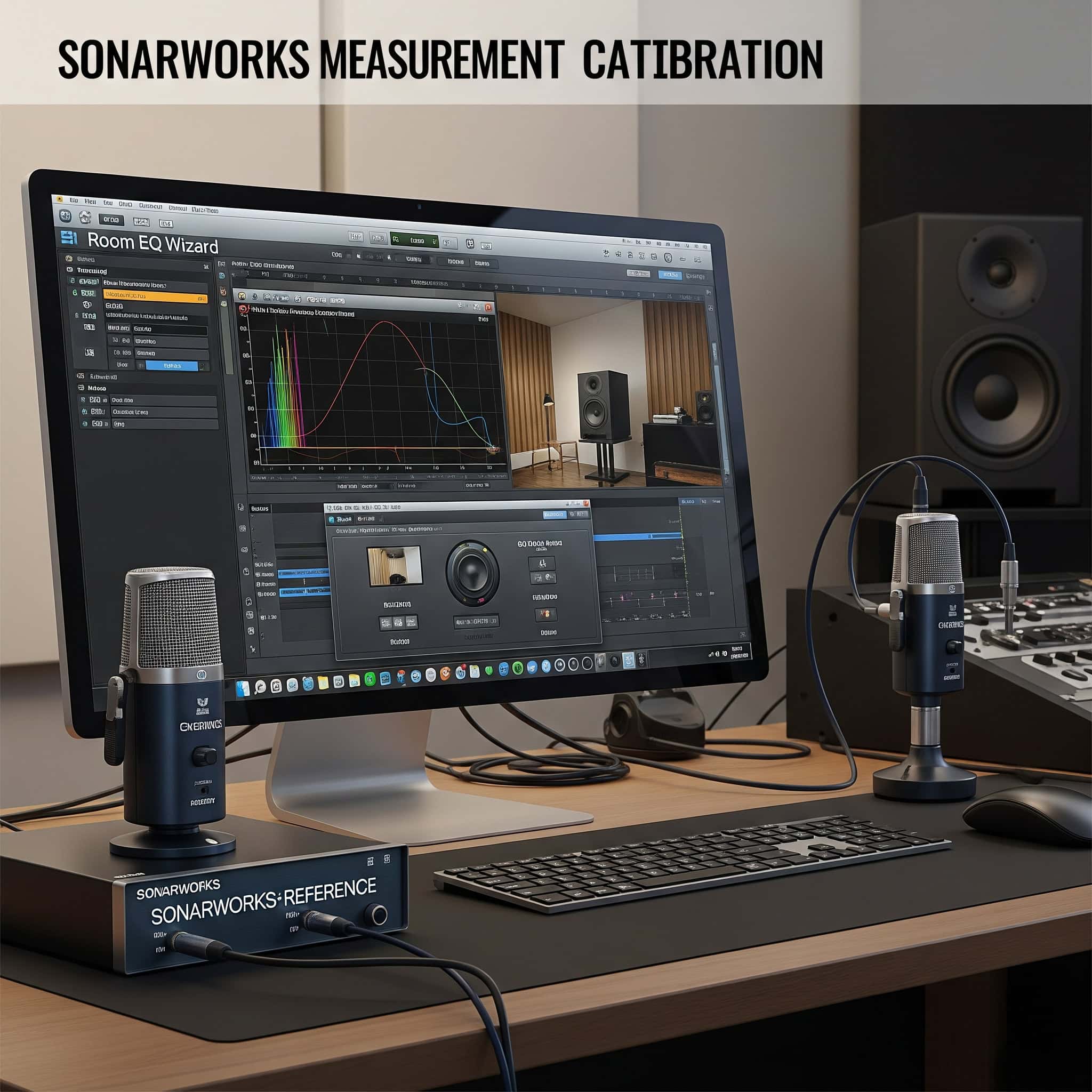Click the highlighted light-blue icon at the dock's right end
Image resolution: width=1092 pixels, height=1092 pixels.
(628, 661)
